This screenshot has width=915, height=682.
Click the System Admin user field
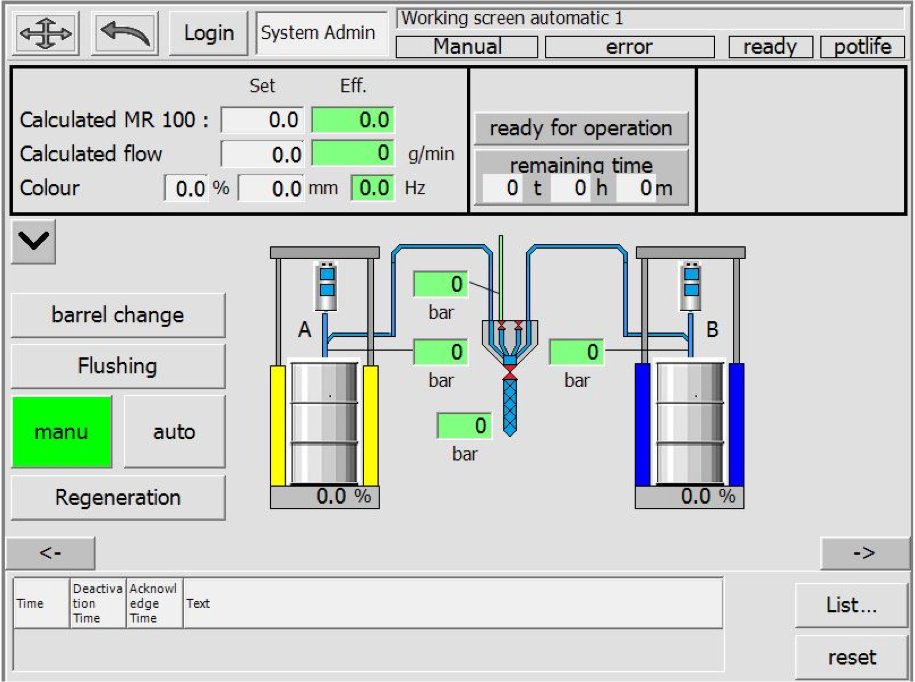pyautogui.click(x=322, y=33)
